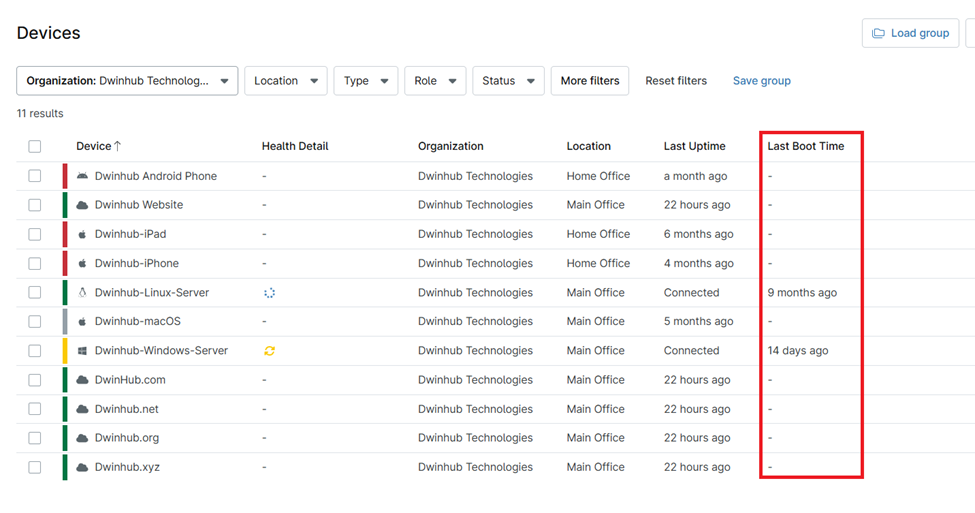Sort by the Location column header
The image size is (975, 513).
[589, 146]
